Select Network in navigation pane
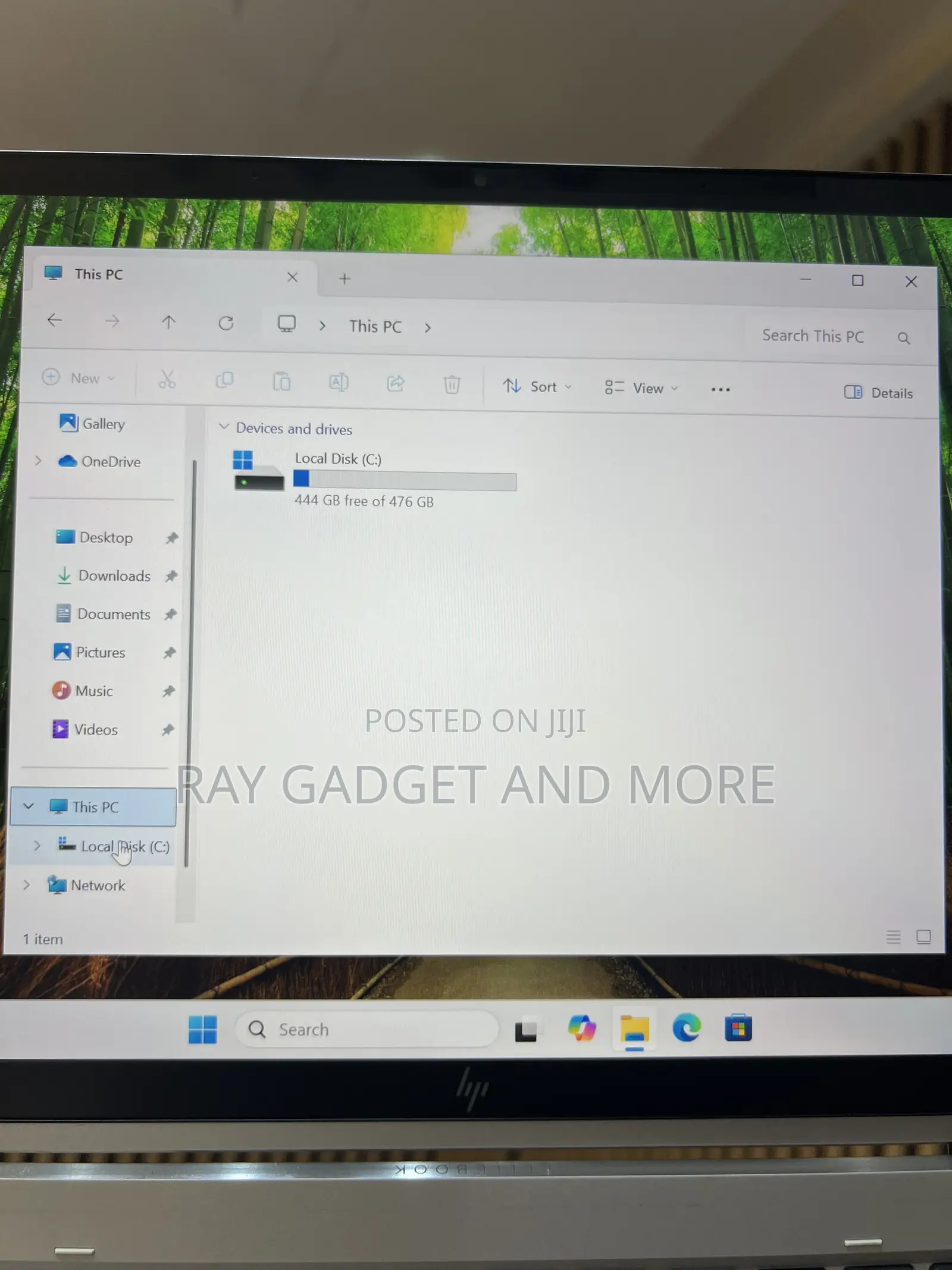This screenshot has width=952, height=1270. coord(86,885)
